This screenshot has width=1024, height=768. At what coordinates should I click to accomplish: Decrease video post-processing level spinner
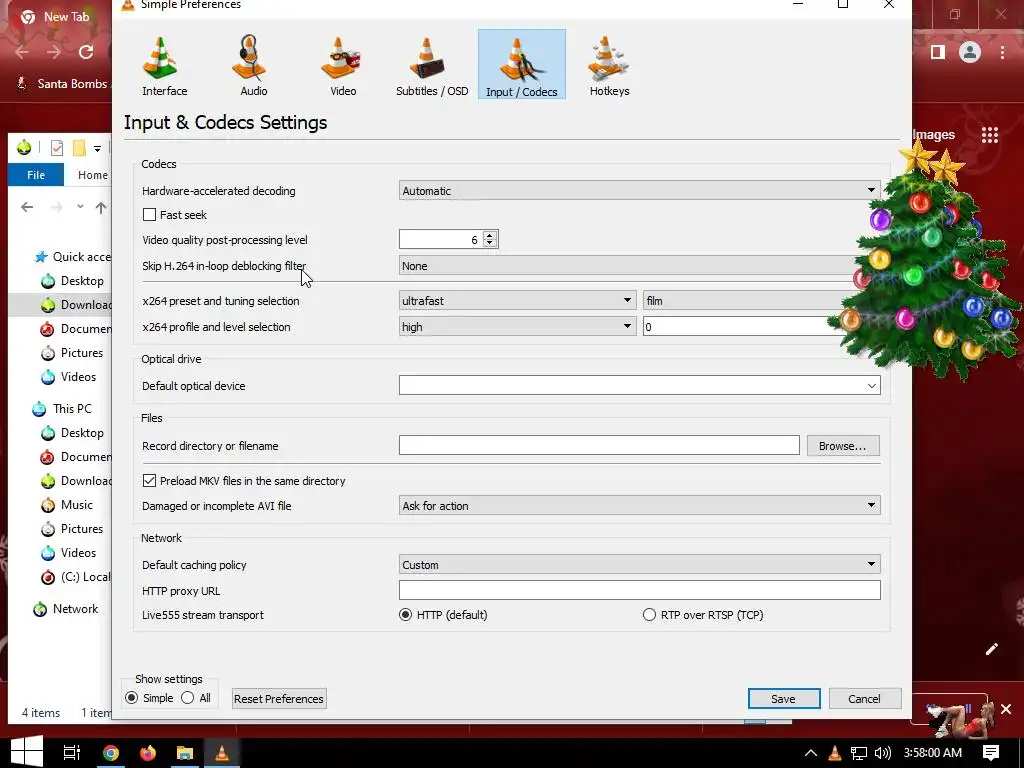tap(489, 244)
